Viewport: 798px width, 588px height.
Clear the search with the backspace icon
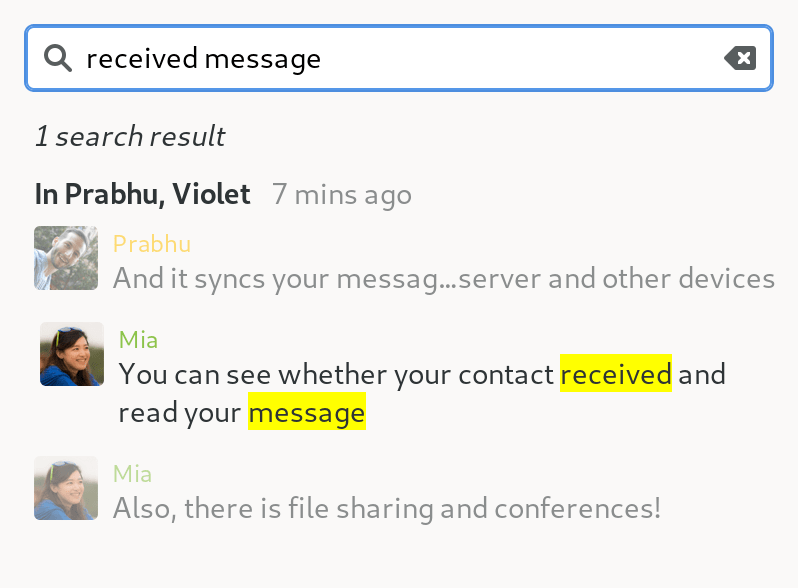[740, 59]
